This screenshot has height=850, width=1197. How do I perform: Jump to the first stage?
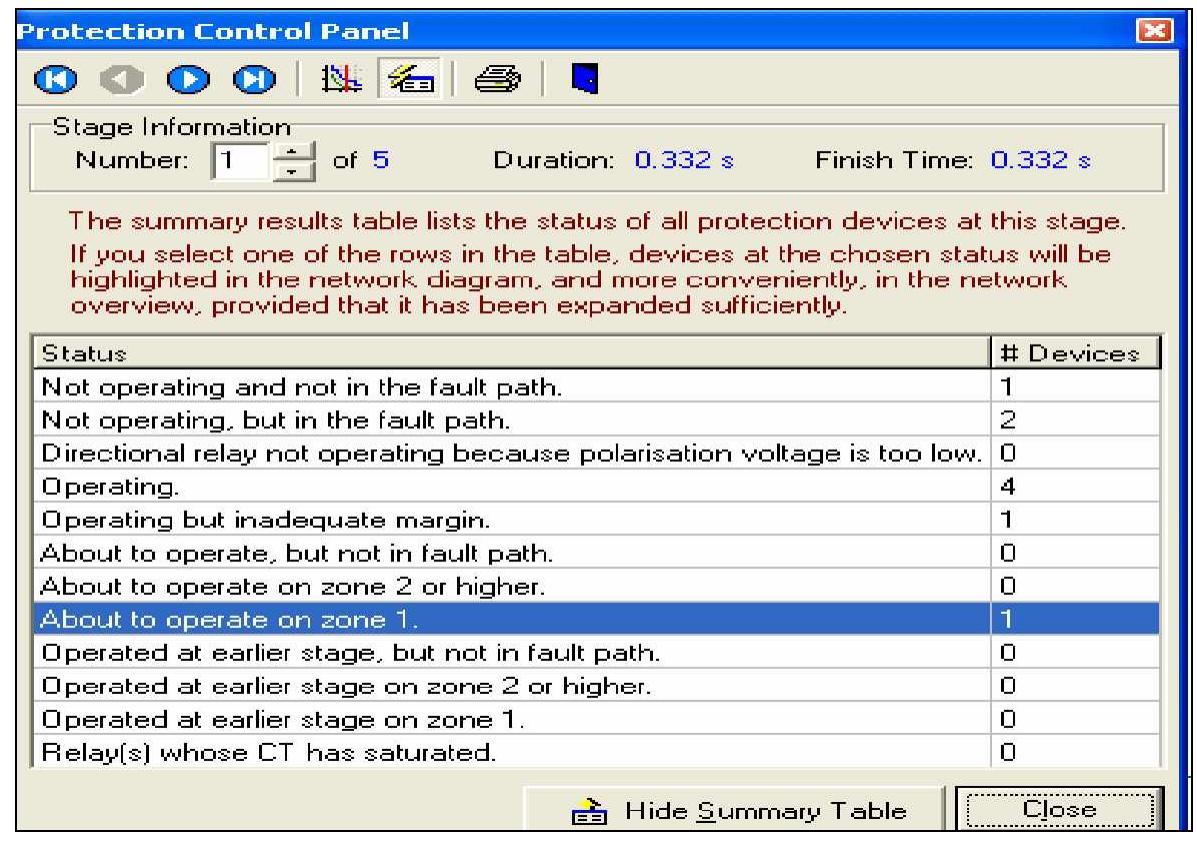(58, 78)
